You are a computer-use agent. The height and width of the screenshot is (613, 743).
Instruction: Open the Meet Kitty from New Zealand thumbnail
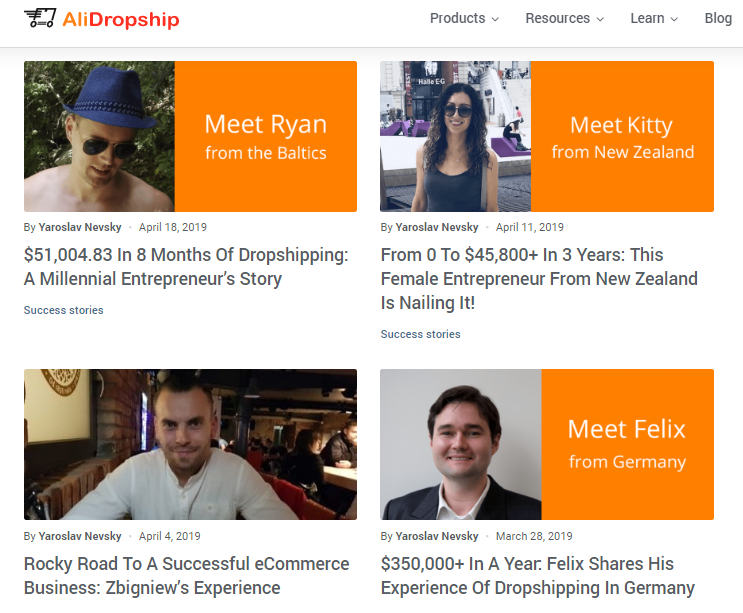tap(547, 136)
